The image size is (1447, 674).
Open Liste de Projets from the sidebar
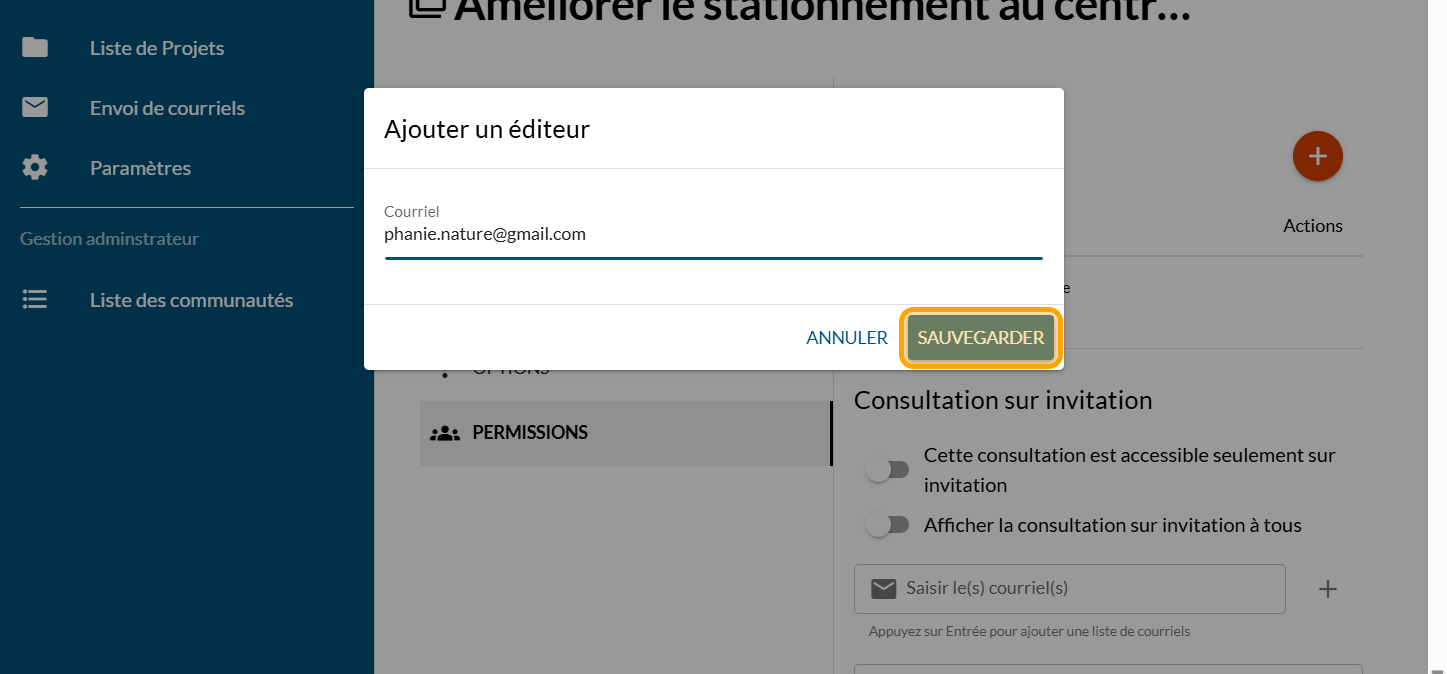[x=157, y=48]
